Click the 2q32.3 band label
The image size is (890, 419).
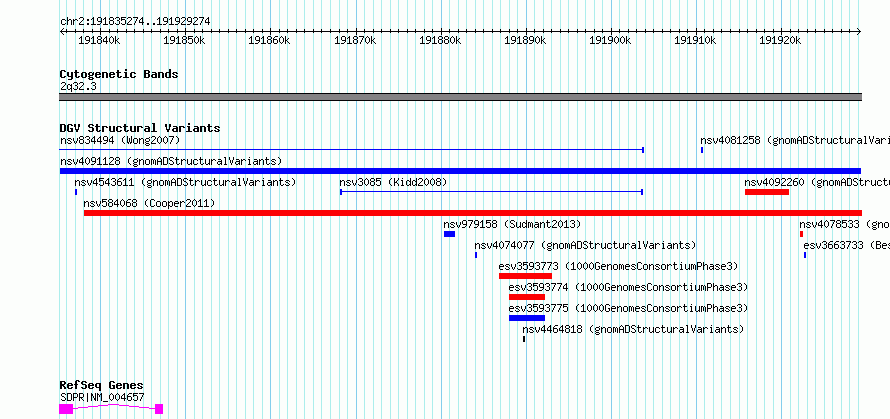[78, 86]
